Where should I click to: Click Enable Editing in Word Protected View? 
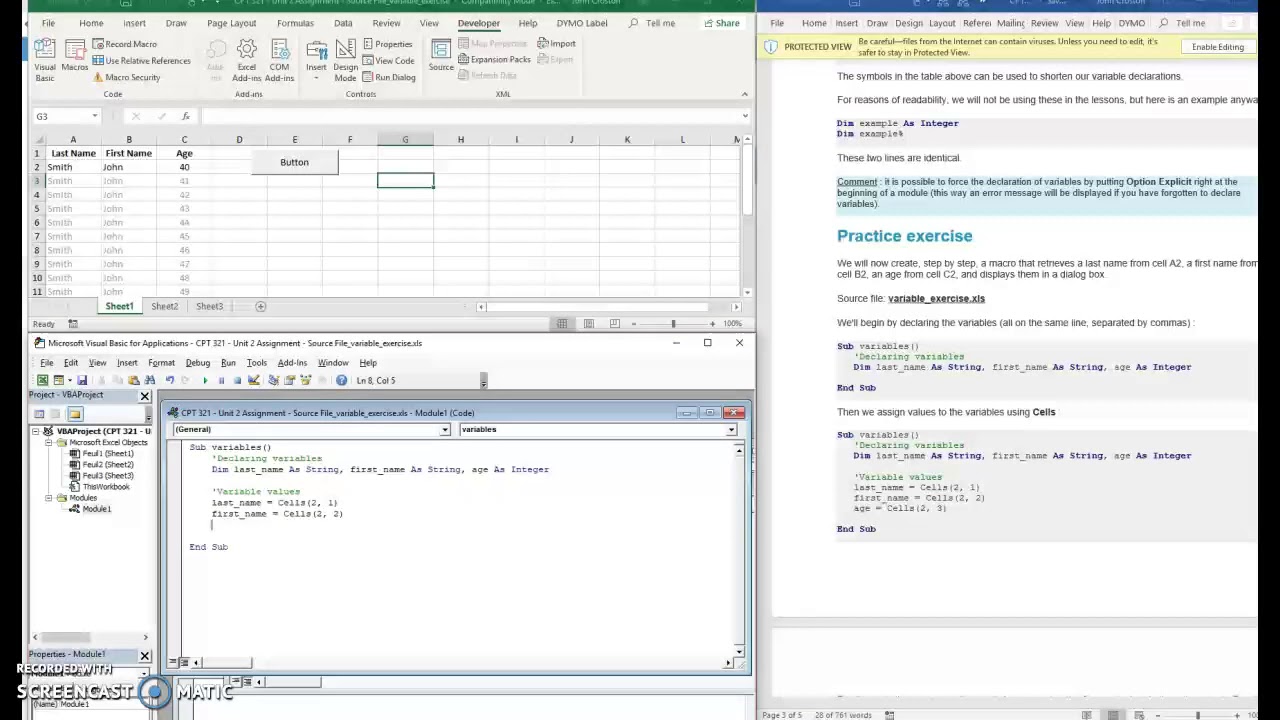click(1217, 47)
